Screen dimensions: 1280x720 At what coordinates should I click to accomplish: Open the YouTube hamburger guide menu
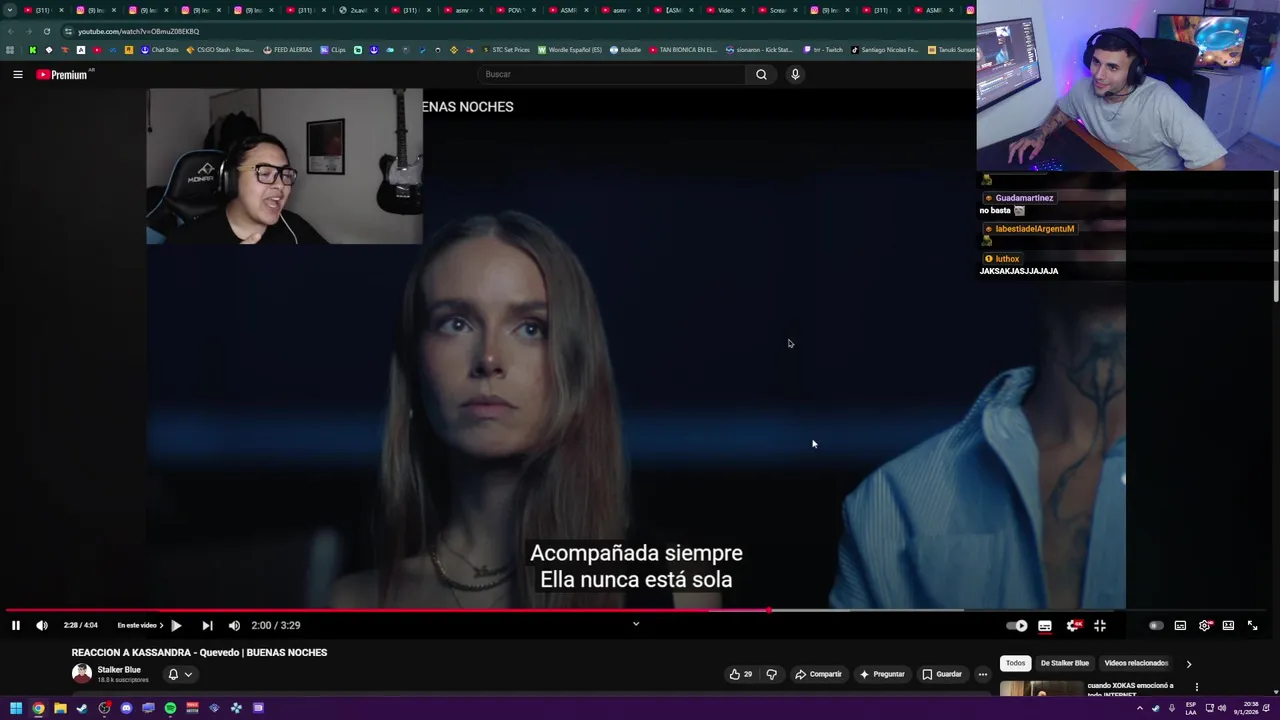click(x=17, y=74)
